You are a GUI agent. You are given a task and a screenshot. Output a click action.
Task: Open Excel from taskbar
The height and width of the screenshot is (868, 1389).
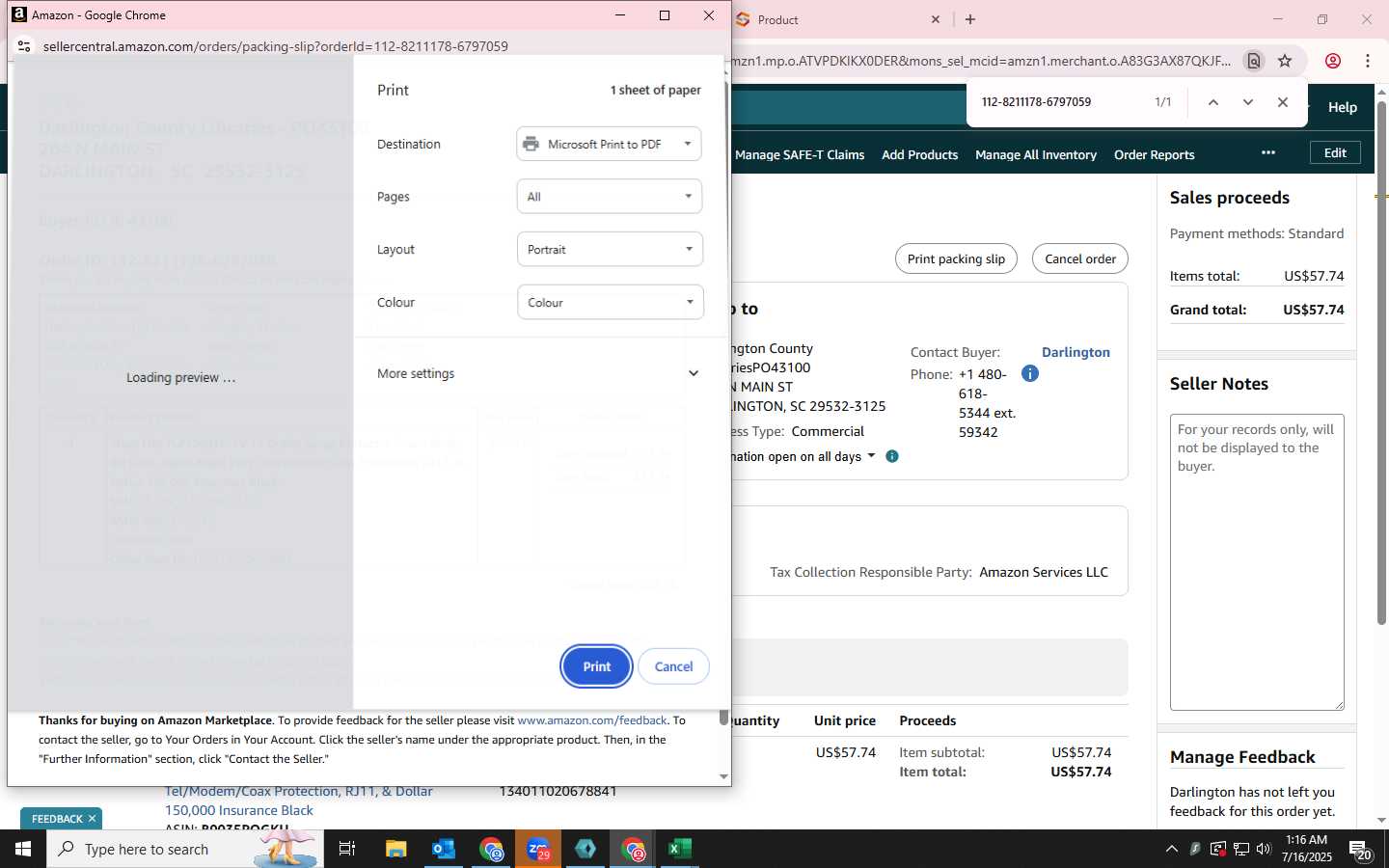tap(680, 849)
